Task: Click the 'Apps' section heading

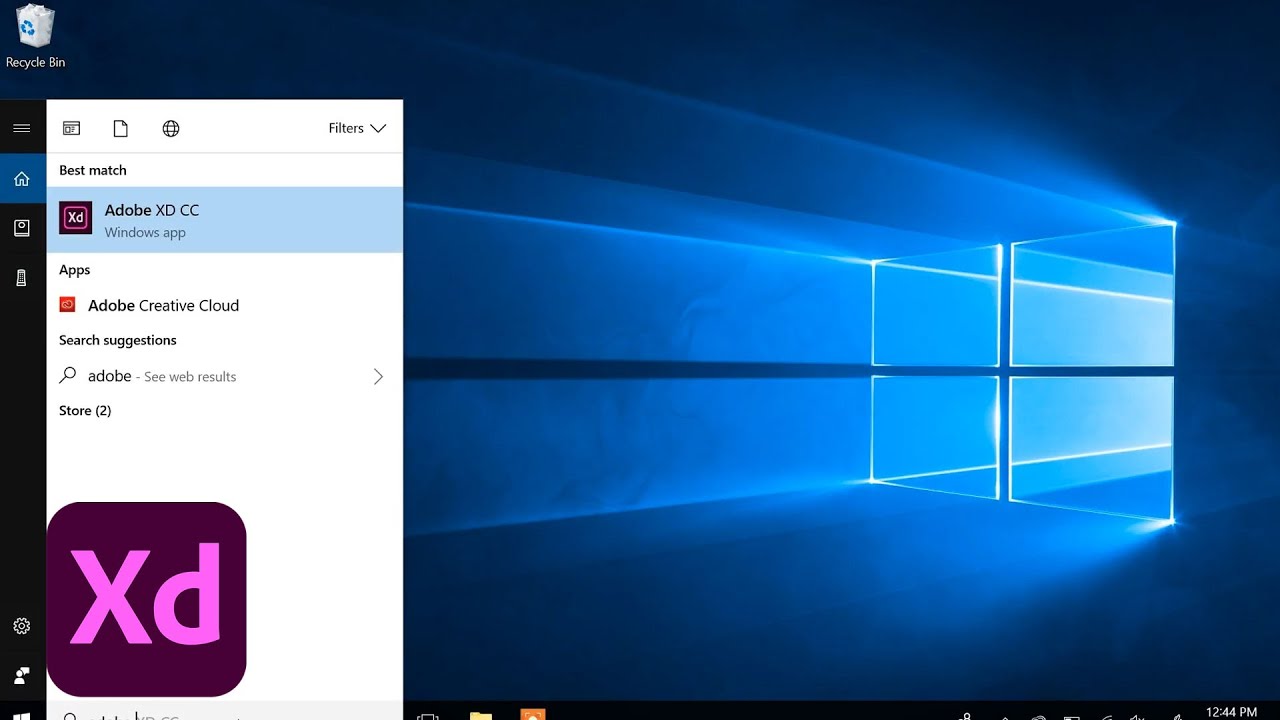Action: click(75, 270)
